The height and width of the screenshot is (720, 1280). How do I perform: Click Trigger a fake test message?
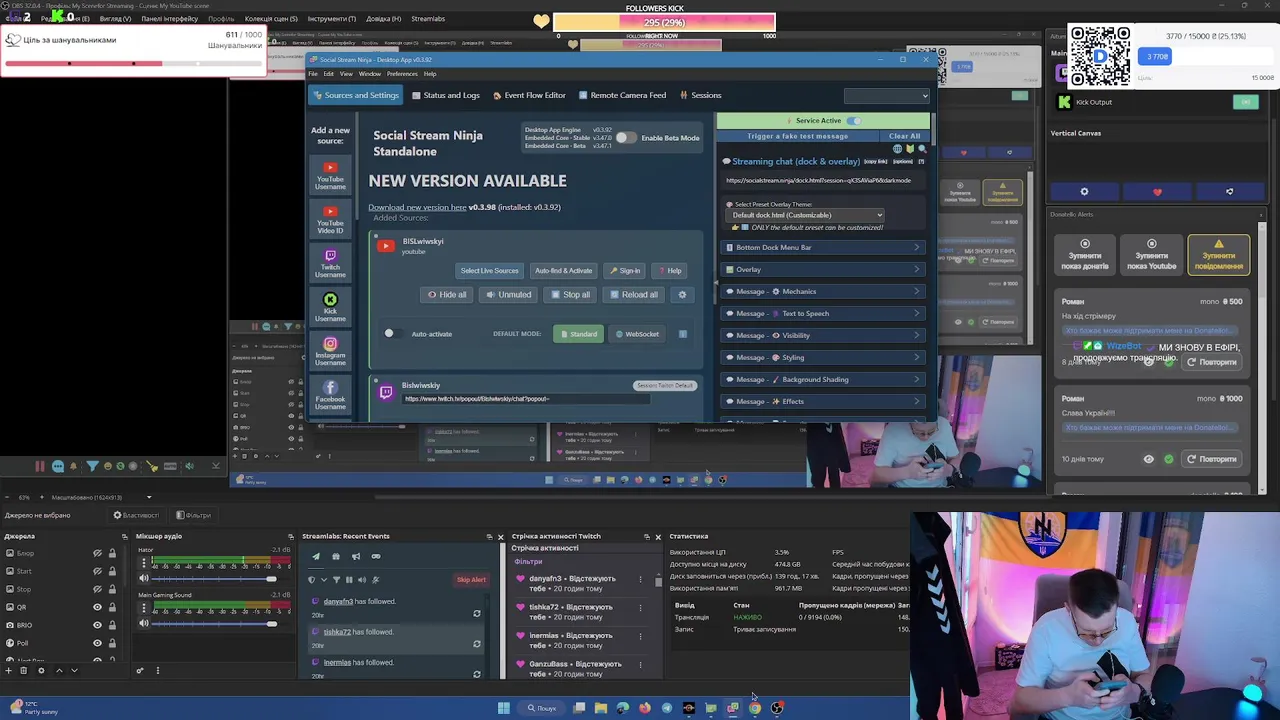[797, 136]
